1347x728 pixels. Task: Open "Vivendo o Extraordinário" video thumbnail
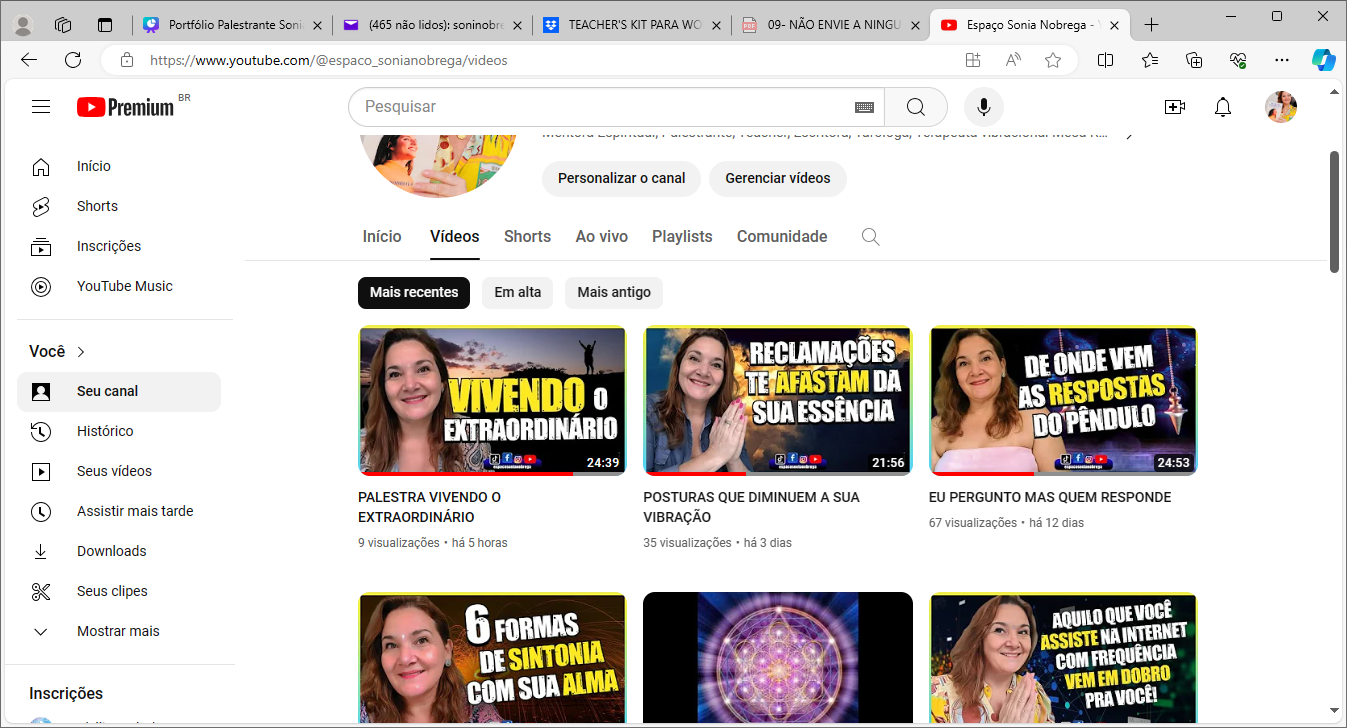(x=492, y=400)
